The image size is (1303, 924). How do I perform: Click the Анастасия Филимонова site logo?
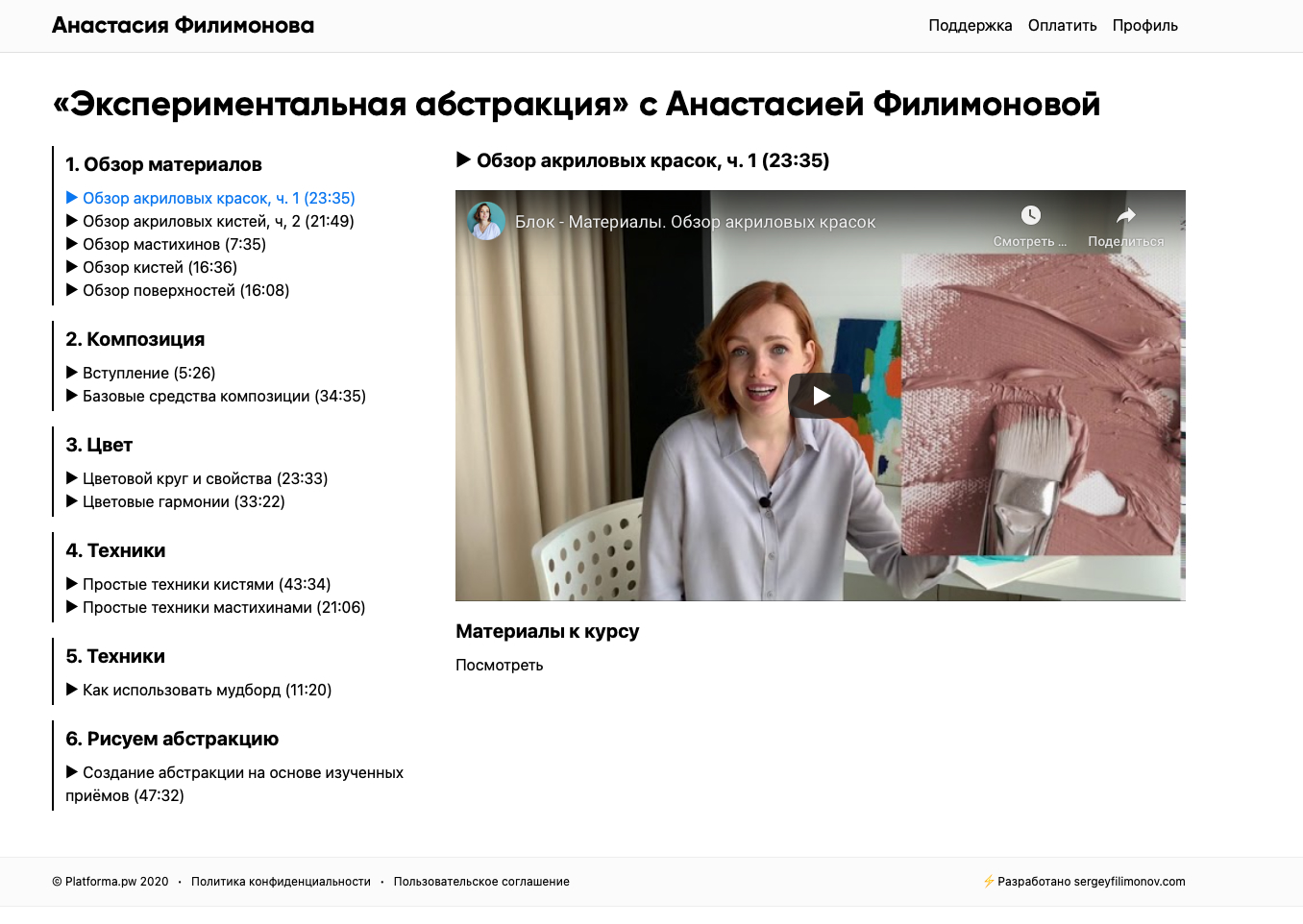(183, 26)
